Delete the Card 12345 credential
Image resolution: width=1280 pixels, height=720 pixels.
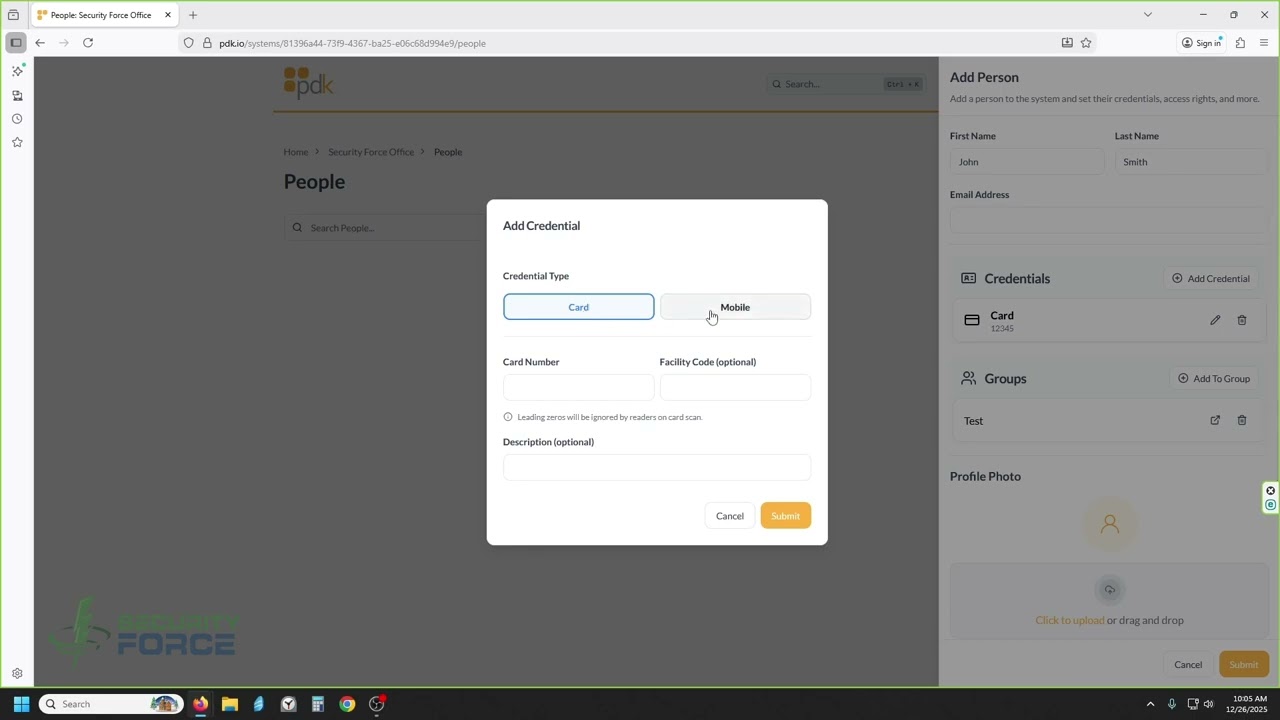[1242, 320]
